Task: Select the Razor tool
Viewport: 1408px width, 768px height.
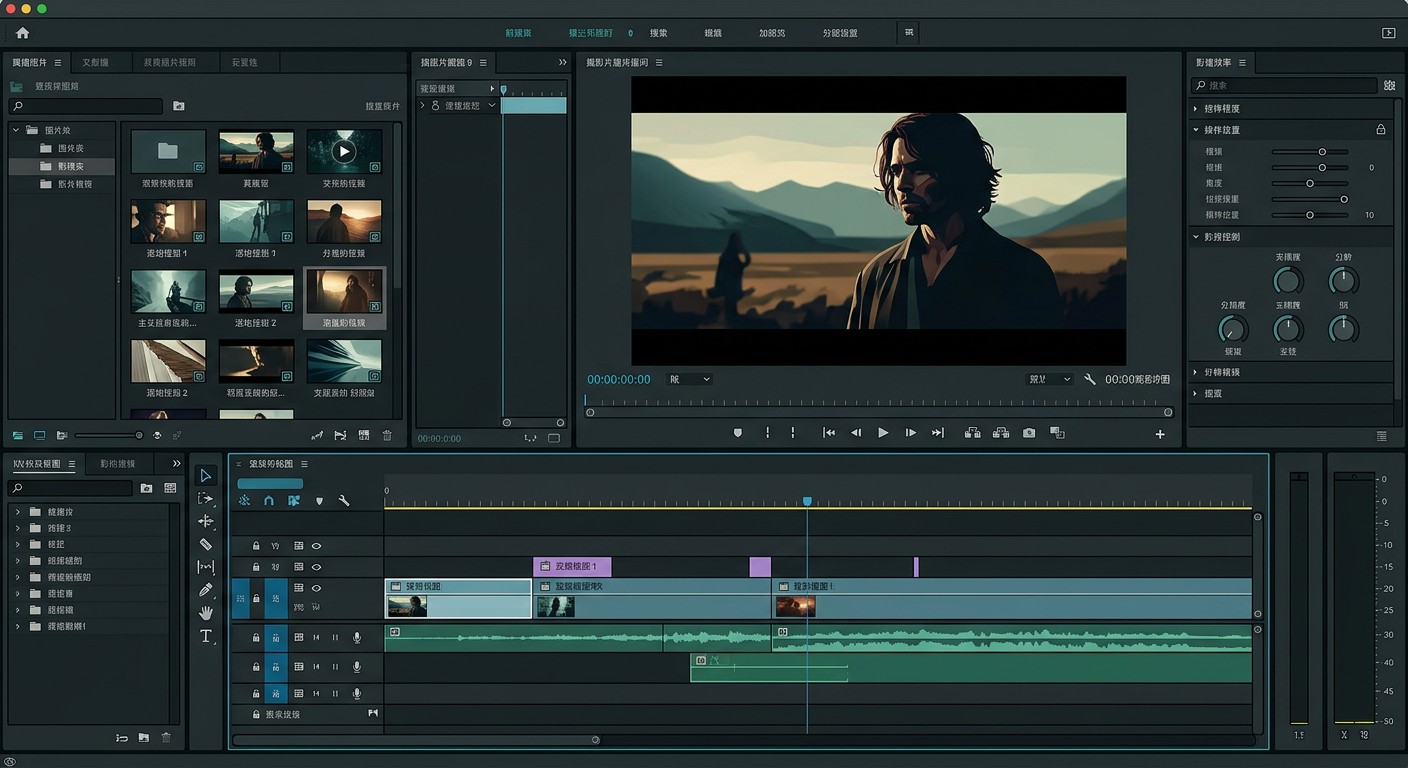Action: [x=205, y=544]
